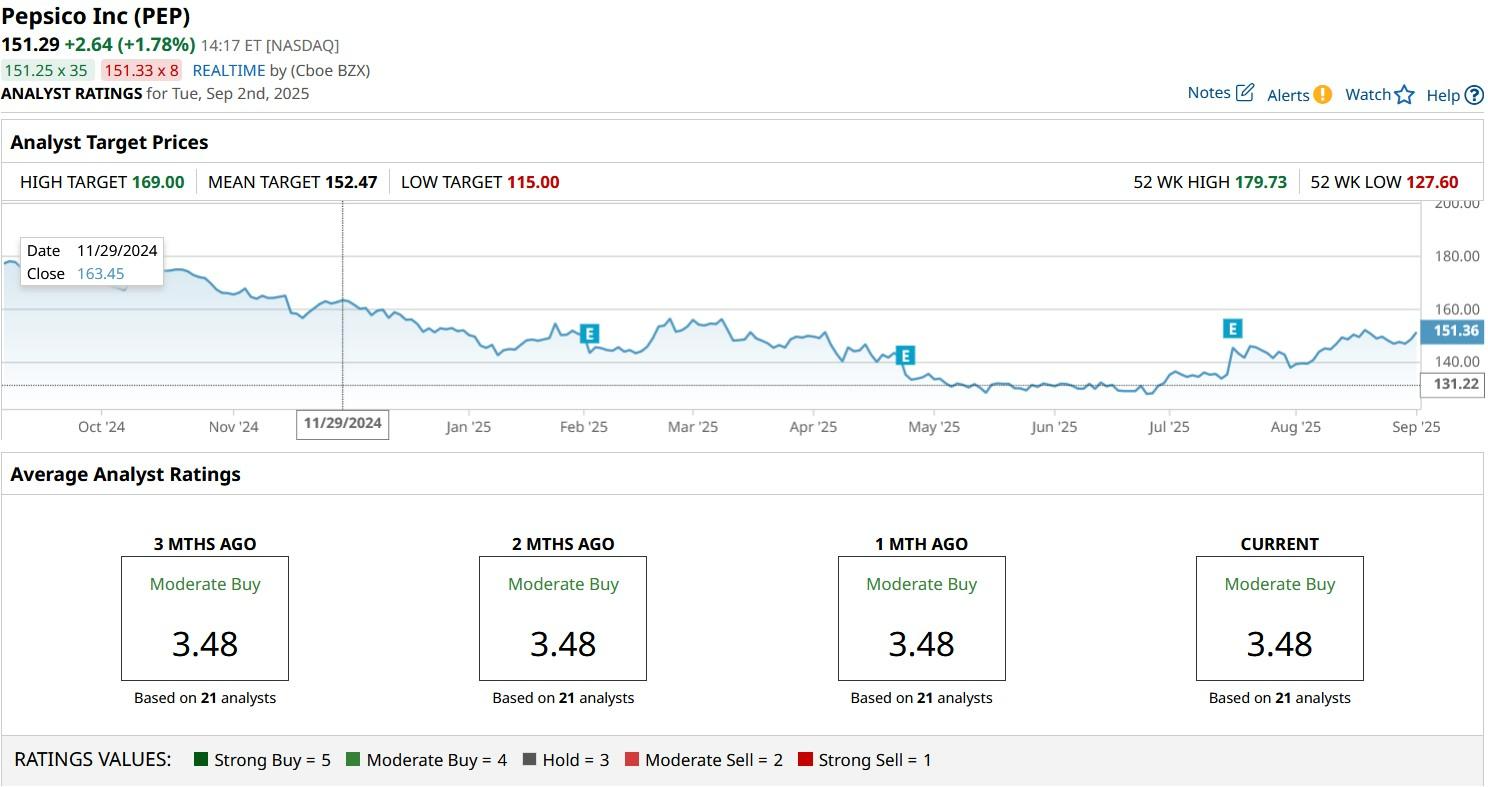The width and height of the screenshot is (1488, 787).
Task: Open the Notes pencil icon
Action: pos(1245,93)
